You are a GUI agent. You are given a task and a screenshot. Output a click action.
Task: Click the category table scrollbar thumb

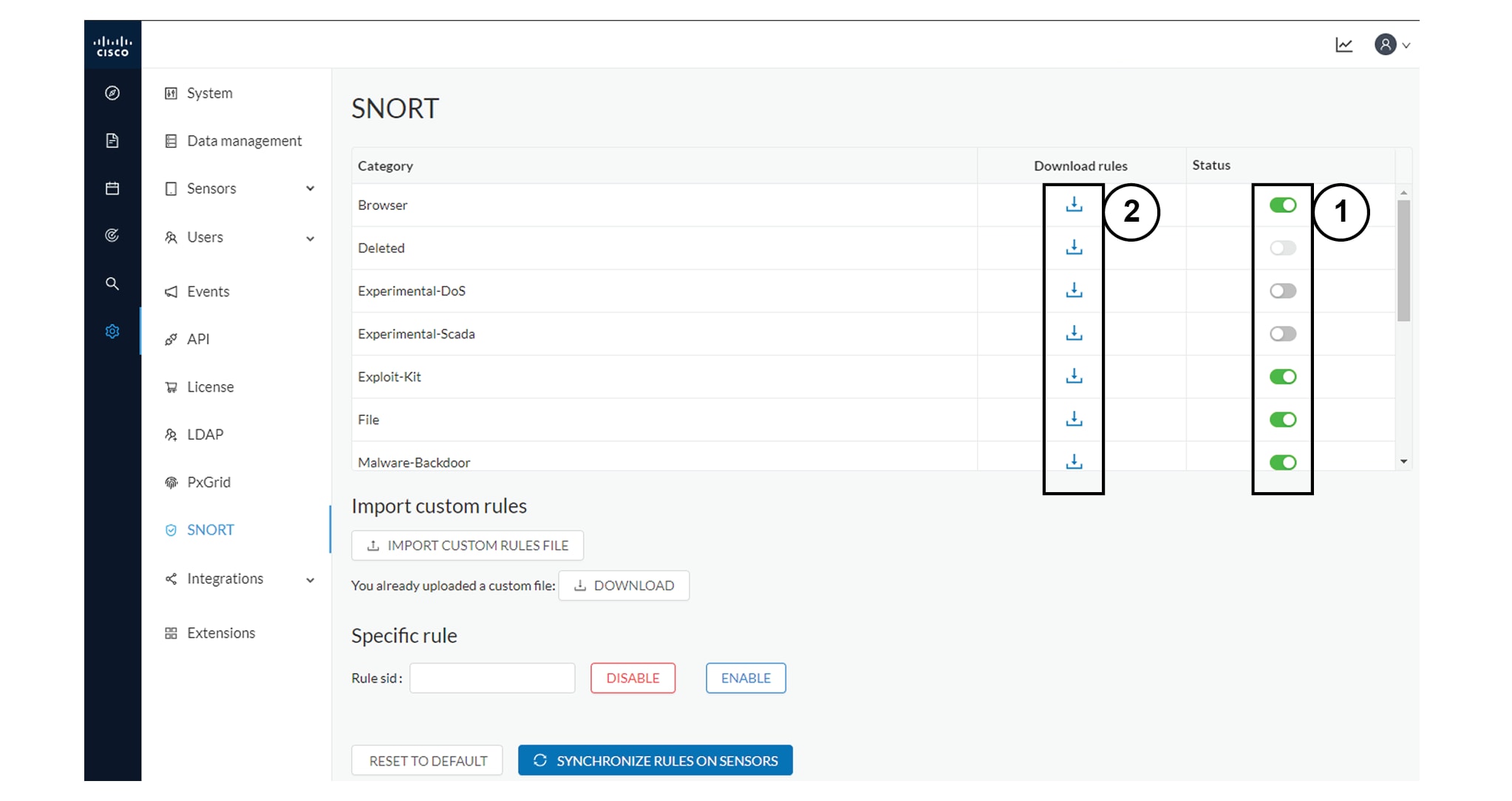pos(1403,260)
